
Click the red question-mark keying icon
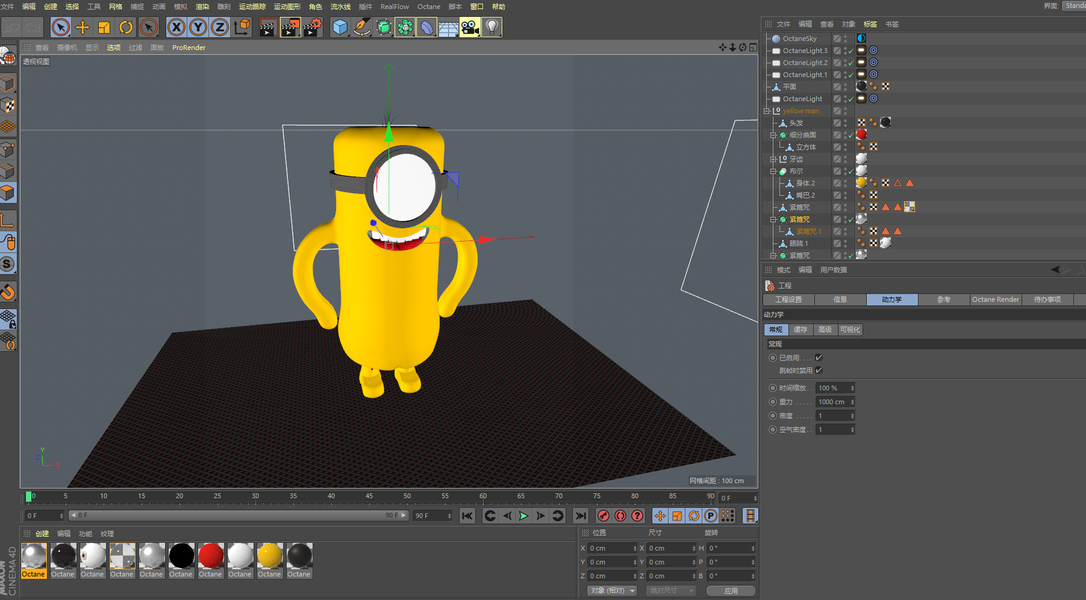pyautogui.click(x=637, y=515)
